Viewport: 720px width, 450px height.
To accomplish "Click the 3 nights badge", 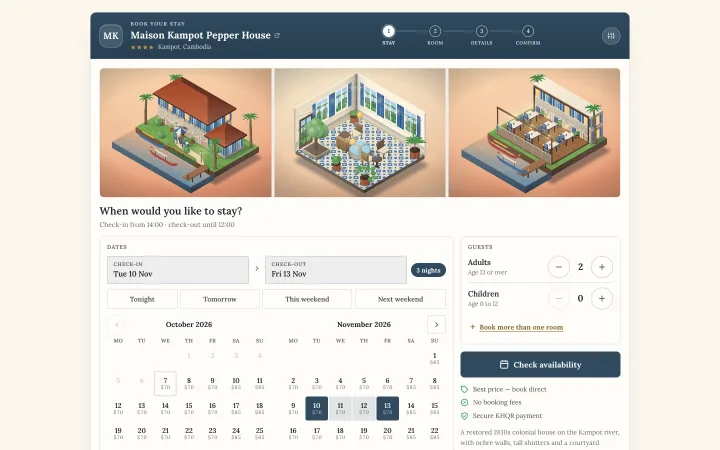I will (428, 270).
